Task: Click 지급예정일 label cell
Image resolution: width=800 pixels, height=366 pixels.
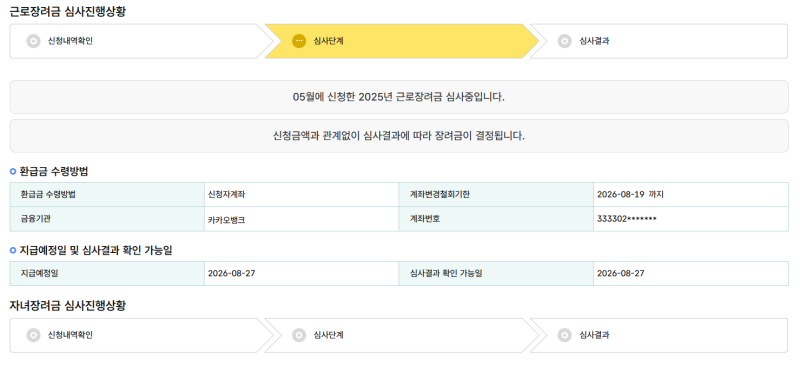Action: pyautogui.click(x=107, y=274)
